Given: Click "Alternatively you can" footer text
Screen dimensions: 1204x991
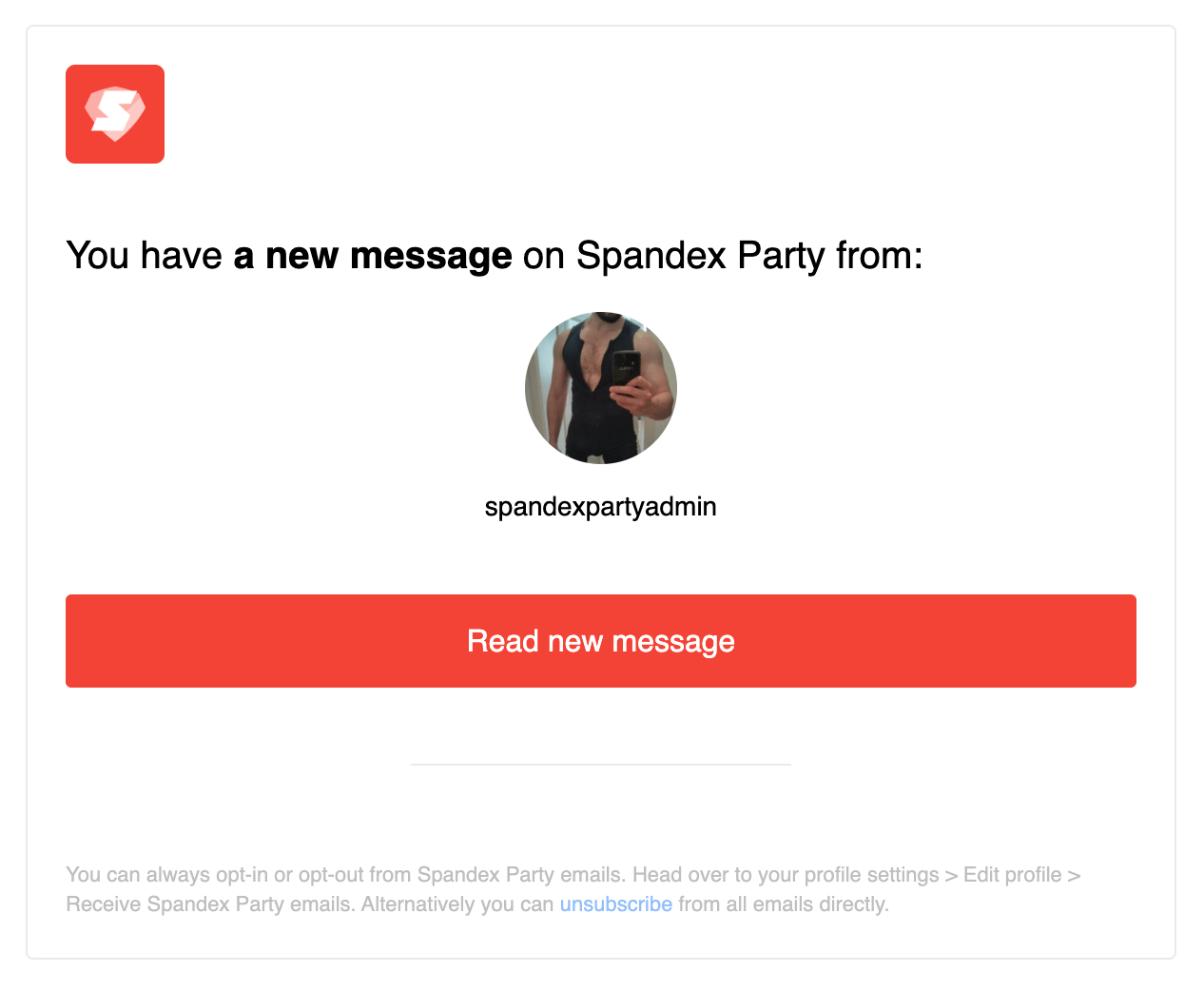Looking at the screenshot, I should coord(457,904).
